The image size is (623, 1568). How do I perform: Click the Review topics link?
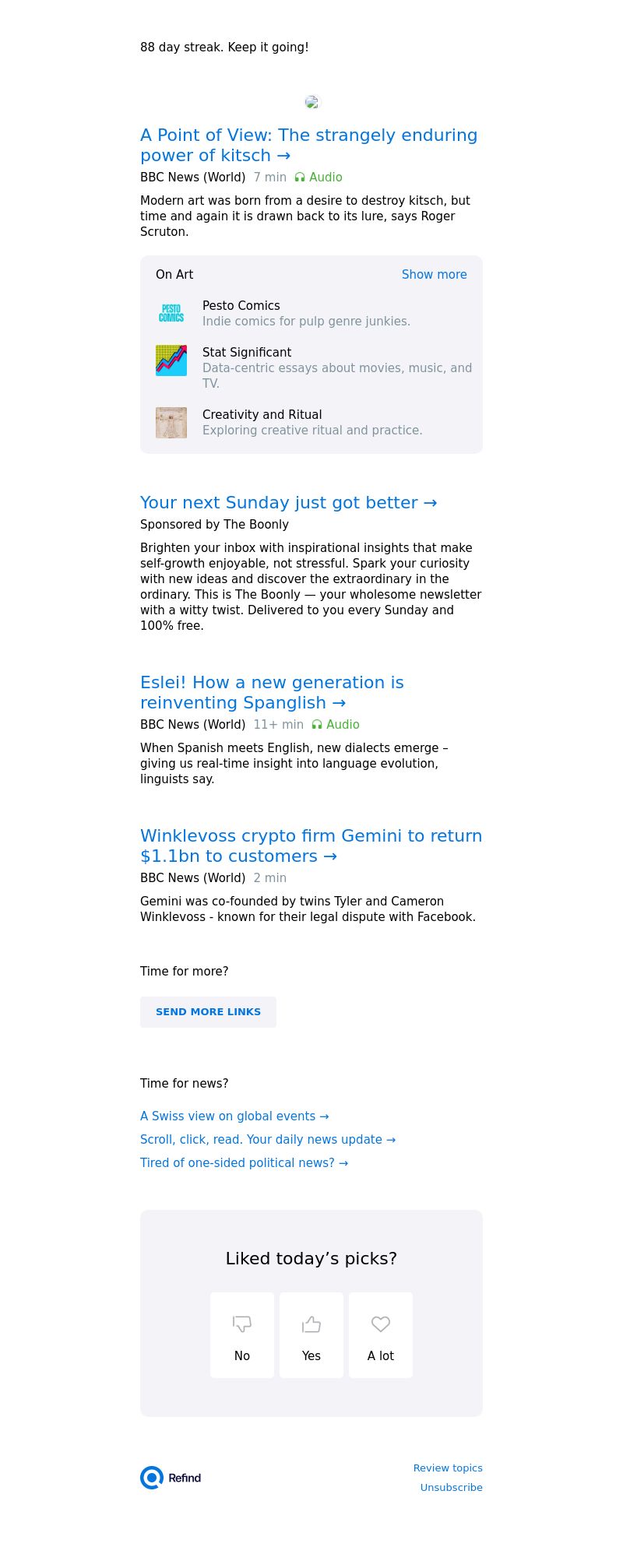[448, 1468]
